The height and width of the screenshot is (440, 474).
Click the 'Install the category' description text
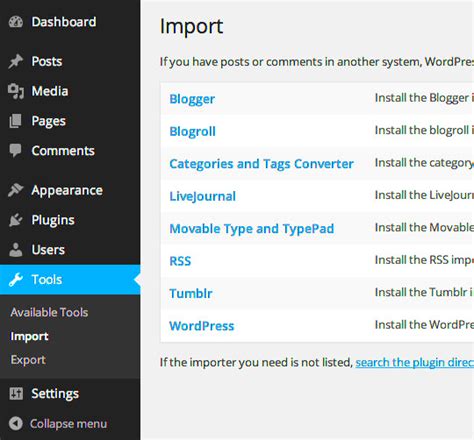point(424,163)
